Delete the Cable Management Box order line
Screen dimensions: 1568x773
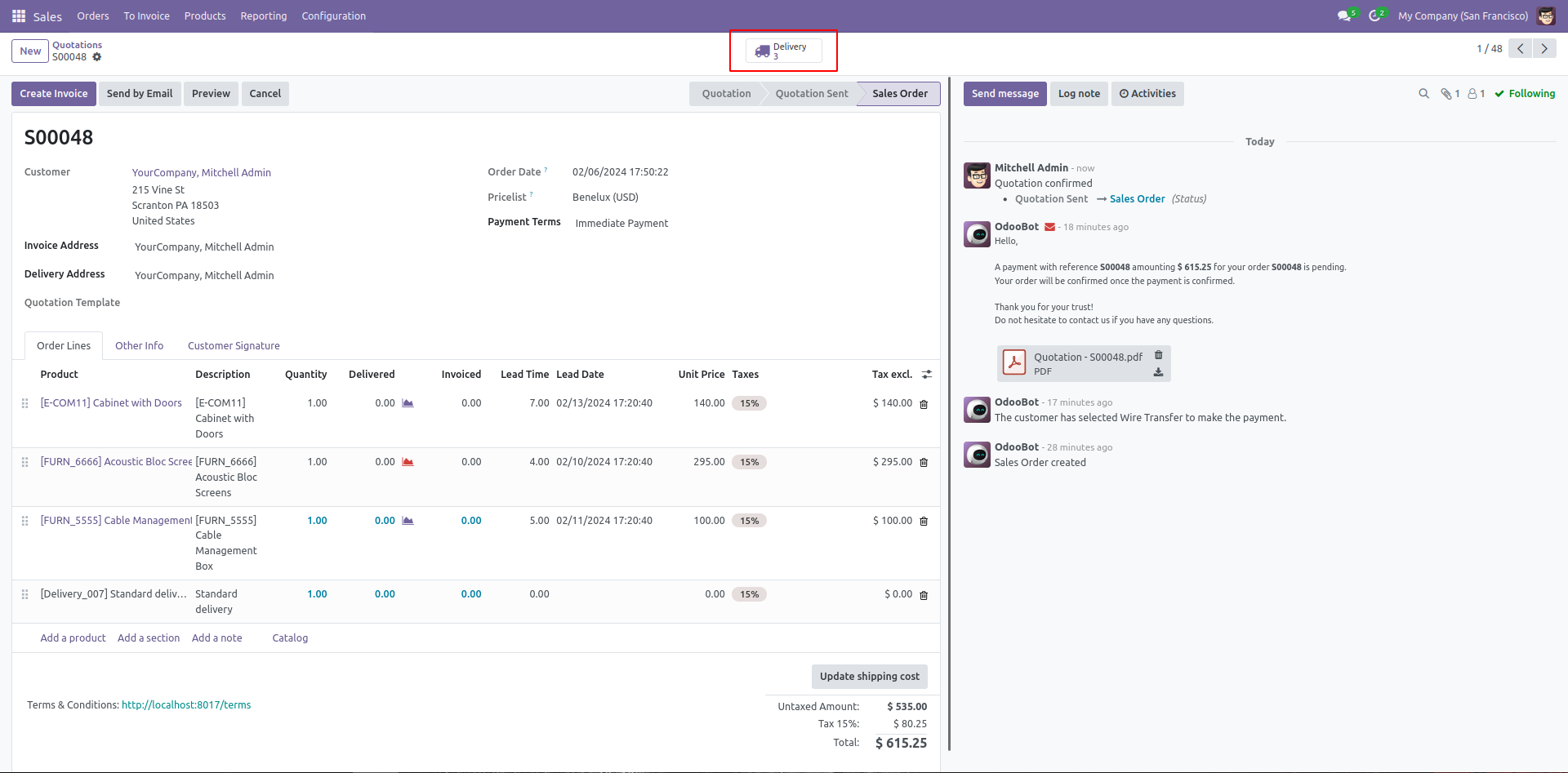(x=924, y=522)
